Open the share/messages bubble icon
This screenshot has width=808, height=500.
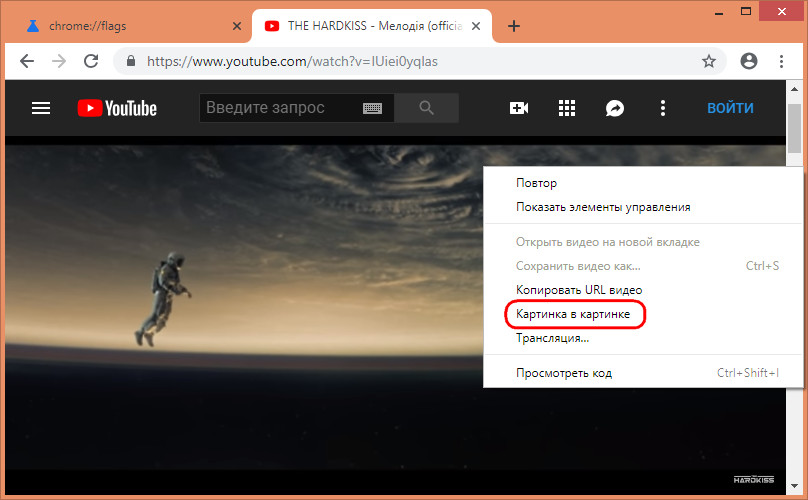(x=615, y=108)
